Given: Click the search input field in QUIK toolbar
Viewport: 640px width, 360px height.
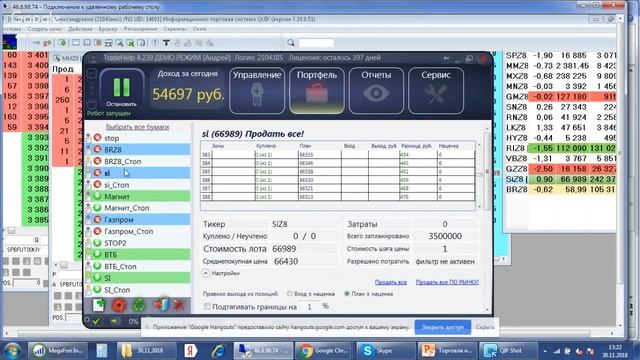Looking at the screenshot, I should pyautogui.click(x=316, y=42).
